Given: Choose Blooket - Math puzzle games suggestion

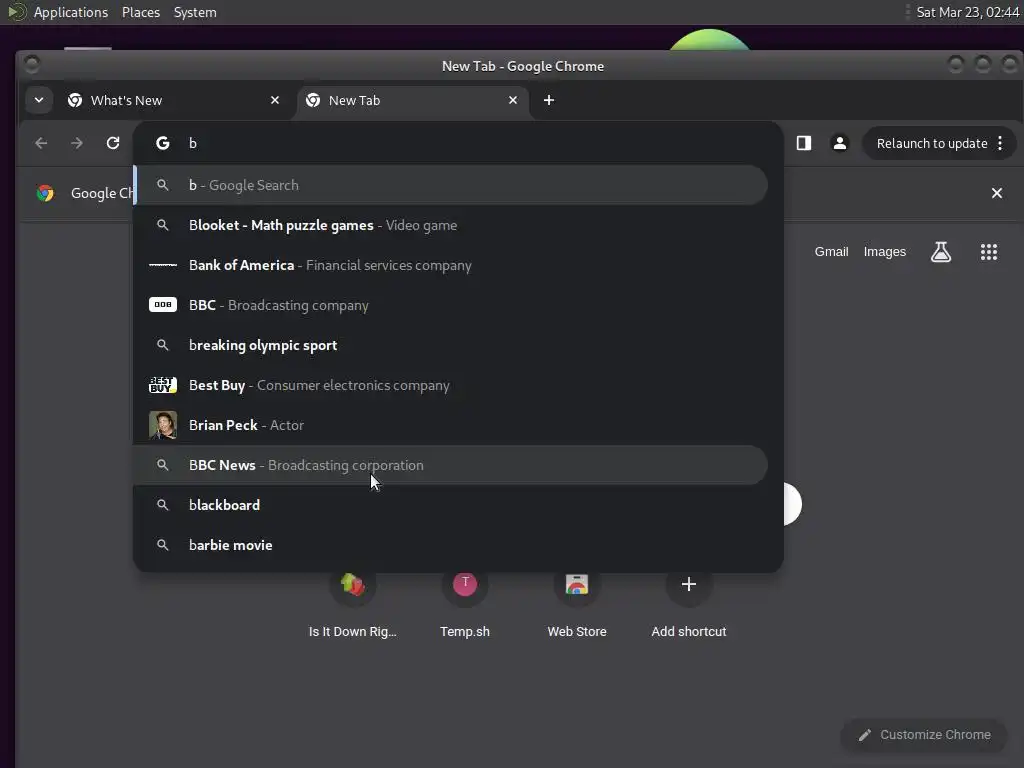Looking at the screenshot, I should click(451, 225).
